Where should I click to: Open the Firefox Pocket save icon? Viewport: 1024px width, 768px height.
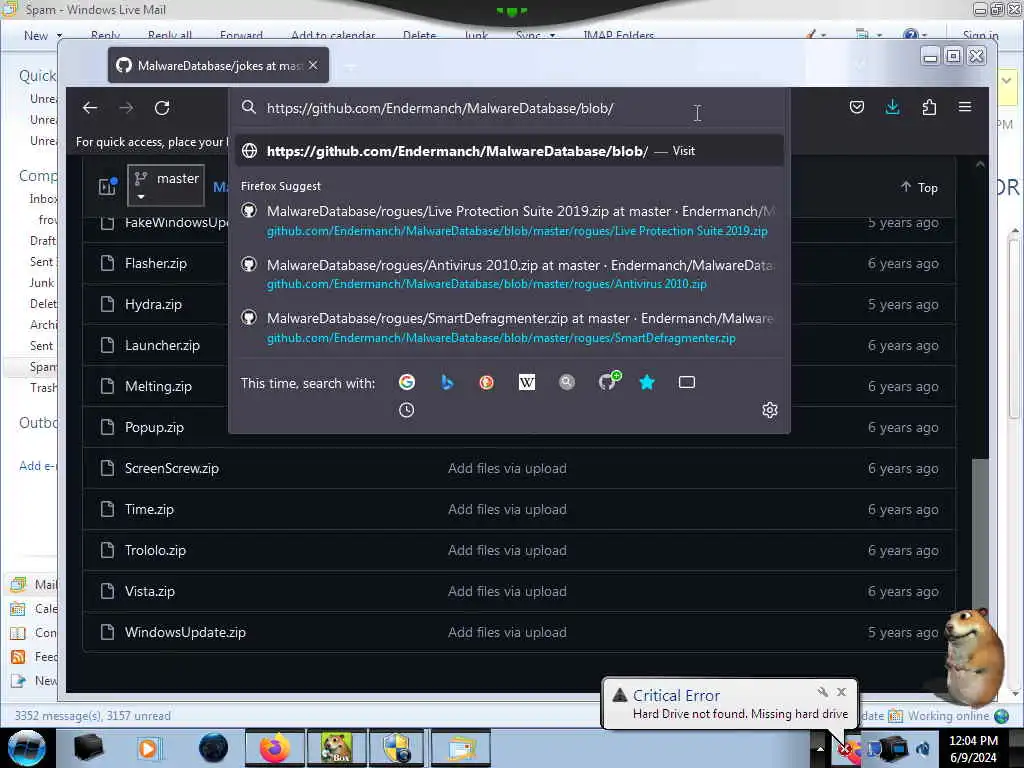[x=857, y=107]
